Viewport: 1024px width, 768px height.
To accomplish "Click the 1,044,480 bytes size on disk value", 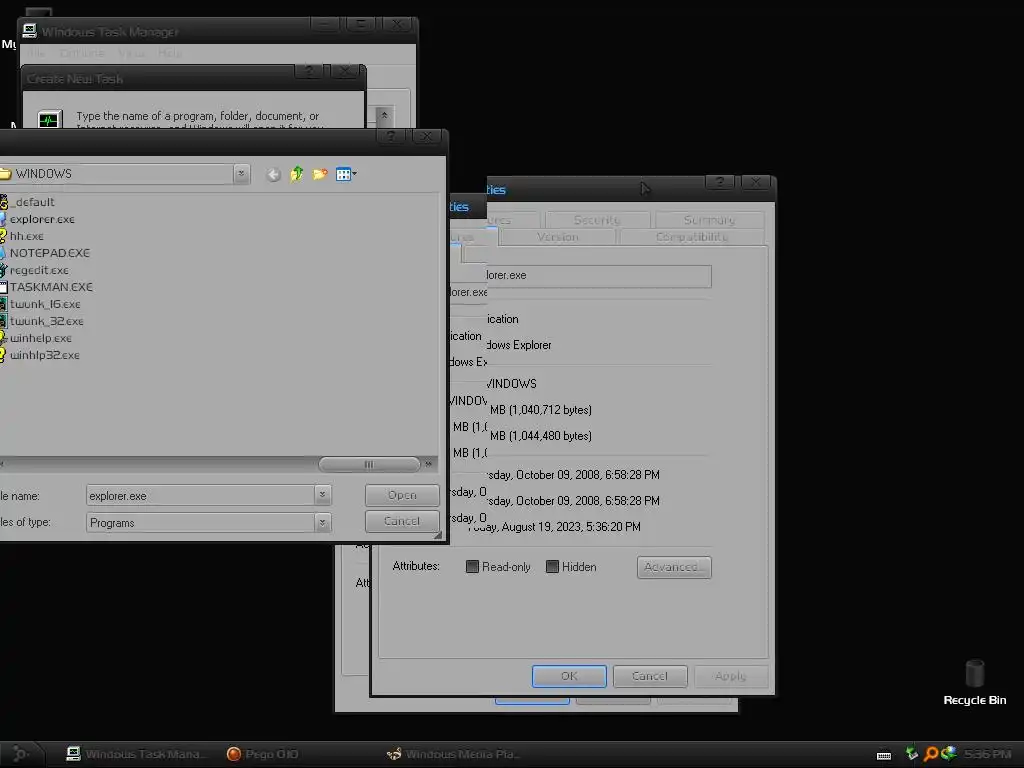I will click(541, 436).
